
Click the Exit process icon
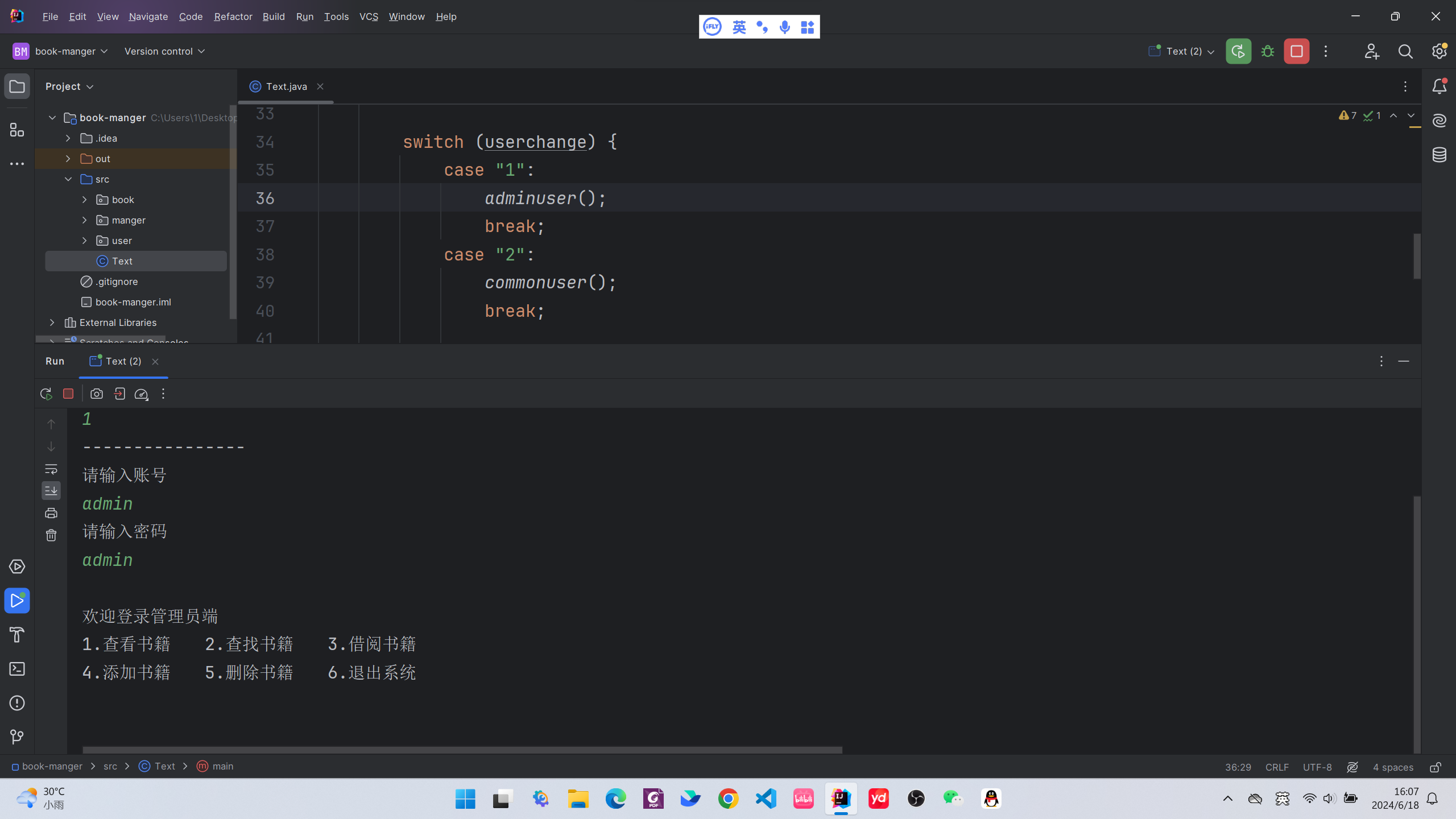click(x=119, y=394)
